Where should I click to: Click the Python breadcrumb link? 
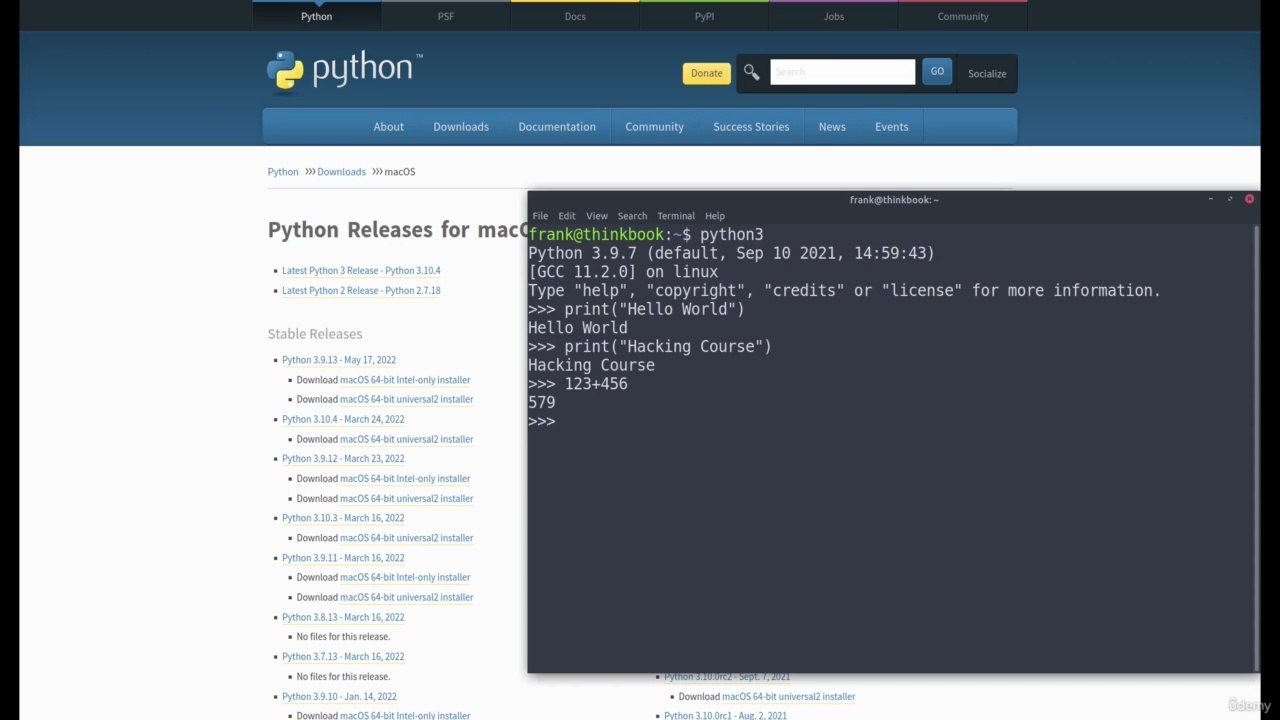283,172
